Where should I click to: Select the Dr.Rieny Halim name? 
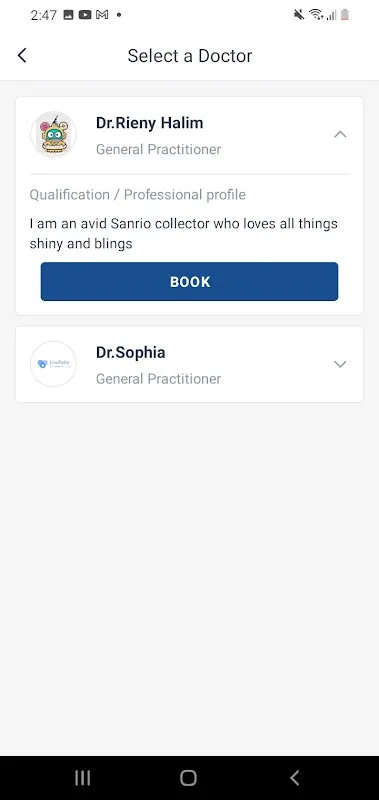click(x=149, y=123)
